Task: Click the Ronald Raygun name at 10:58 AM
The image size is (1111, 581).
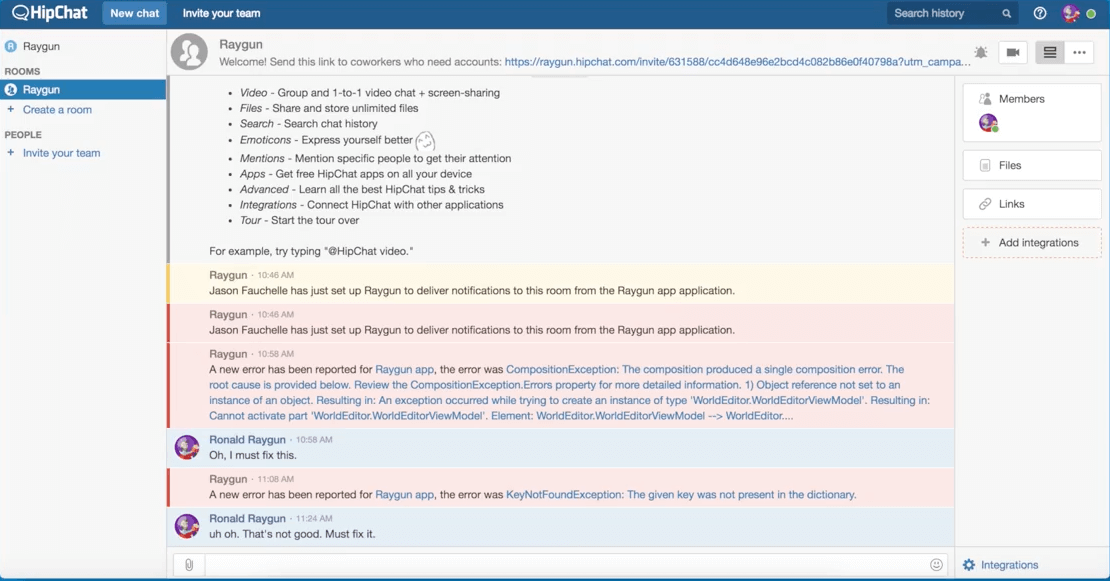Action: (x=247, y=439)
